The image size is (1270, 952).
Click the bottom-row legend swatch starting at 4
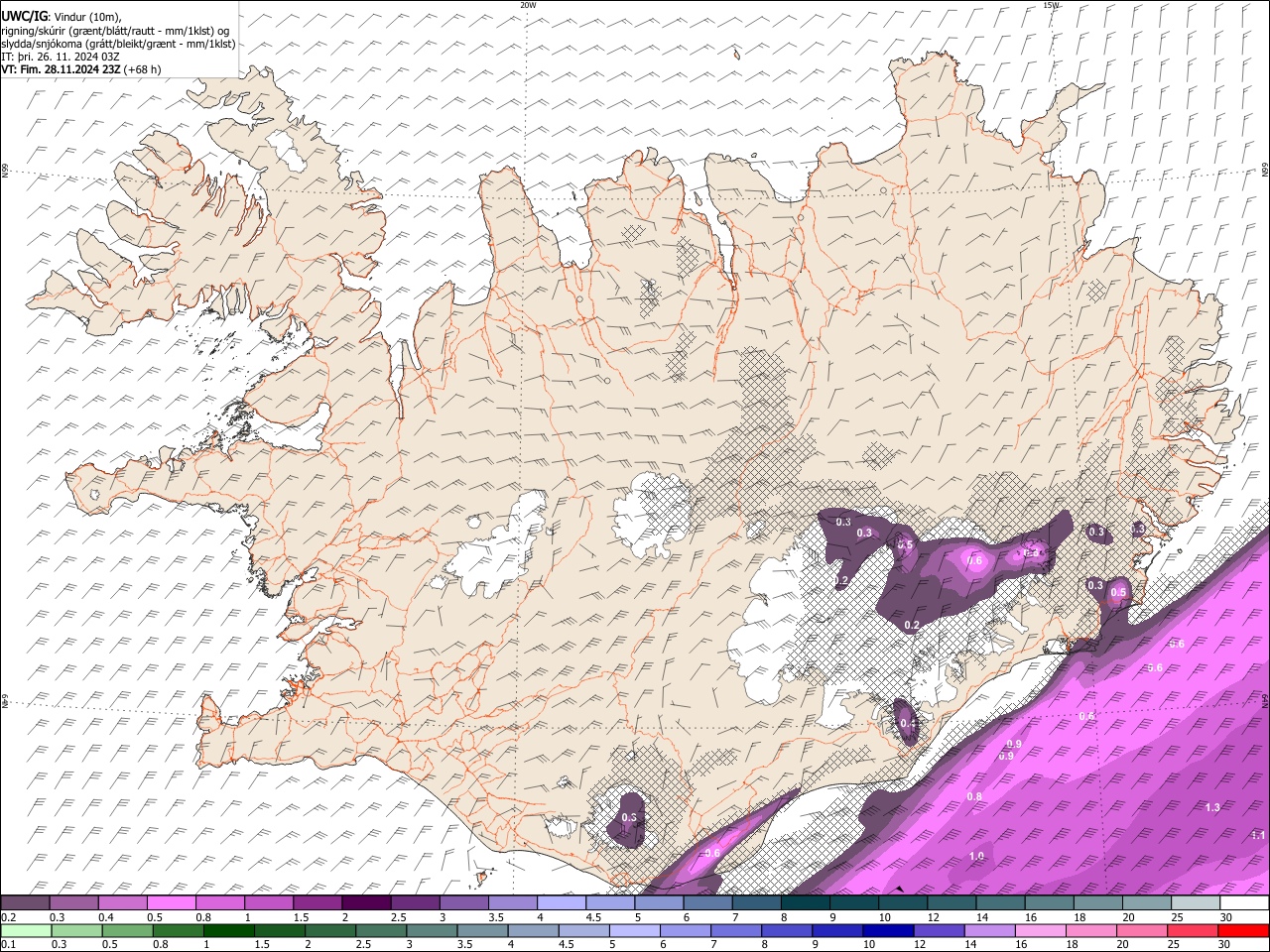533,930
